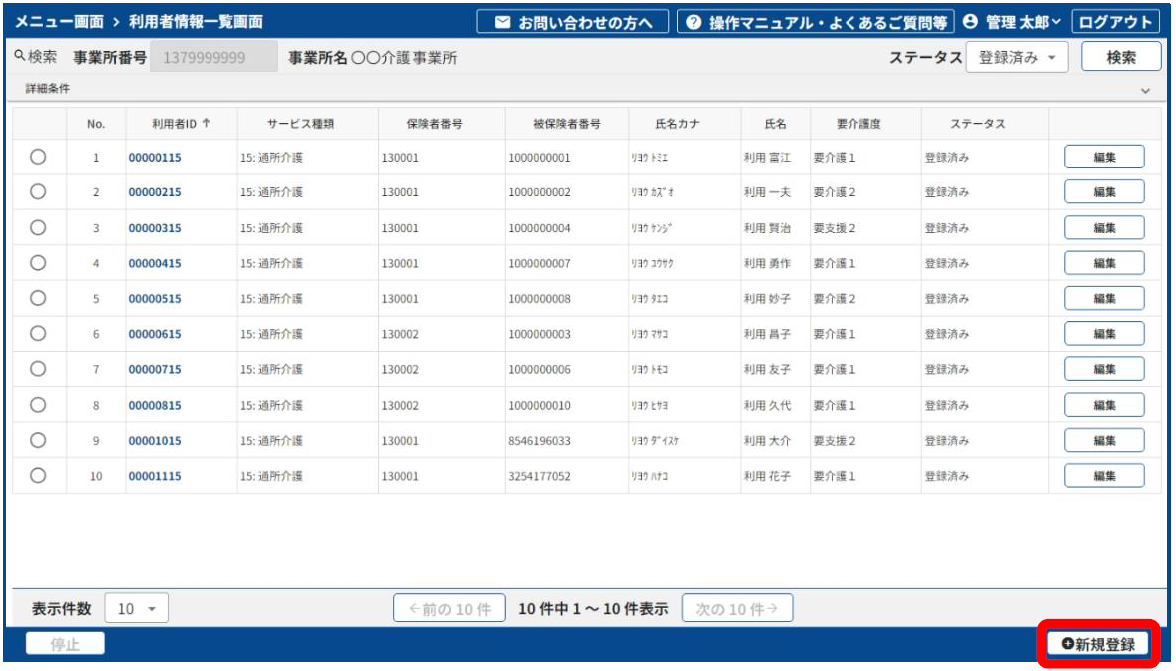1176x671 pixels.
Task: Click the envelope icon for inquiries
Action: (502, 22)
